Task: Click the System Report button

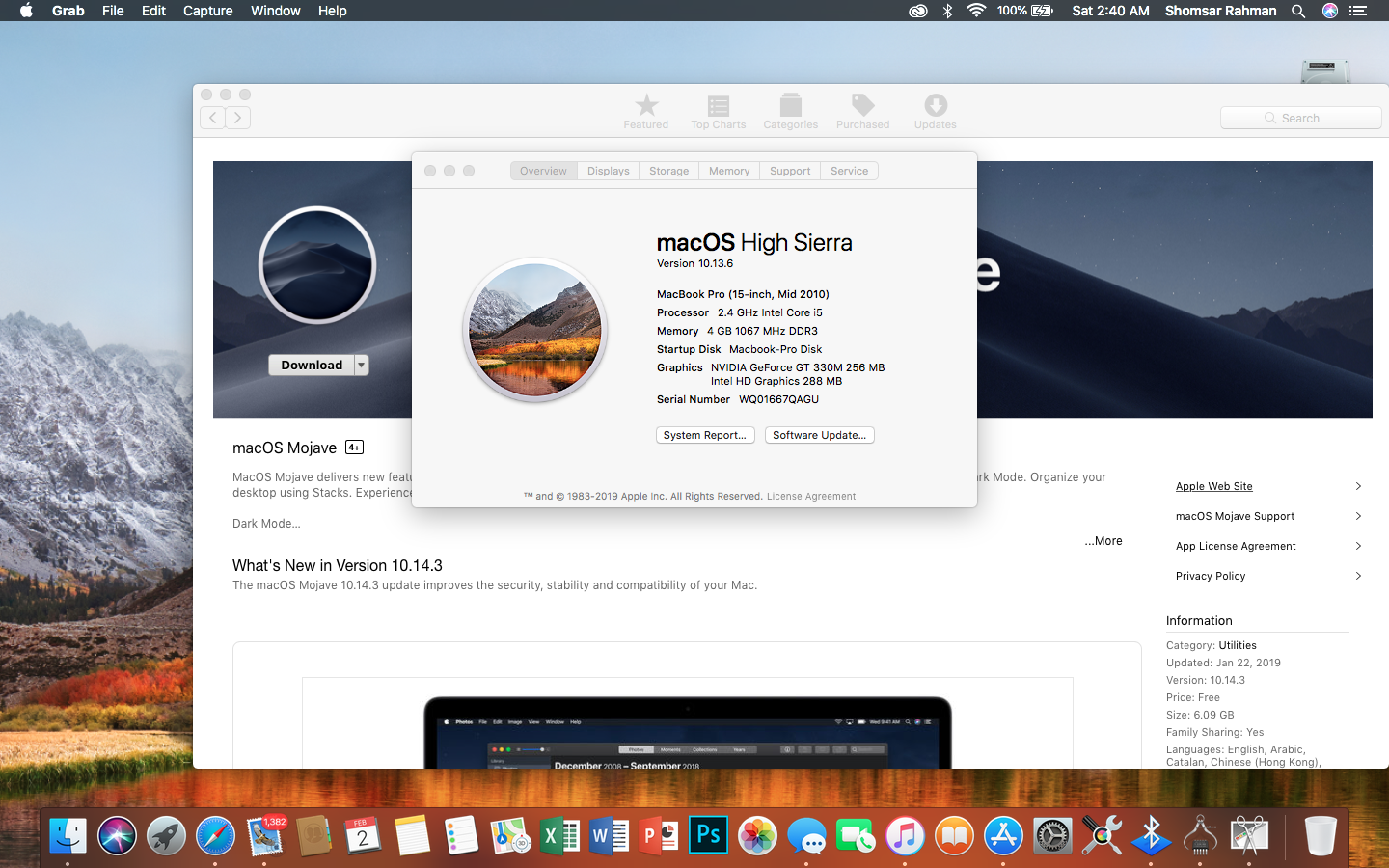Action: pos(705,435)
